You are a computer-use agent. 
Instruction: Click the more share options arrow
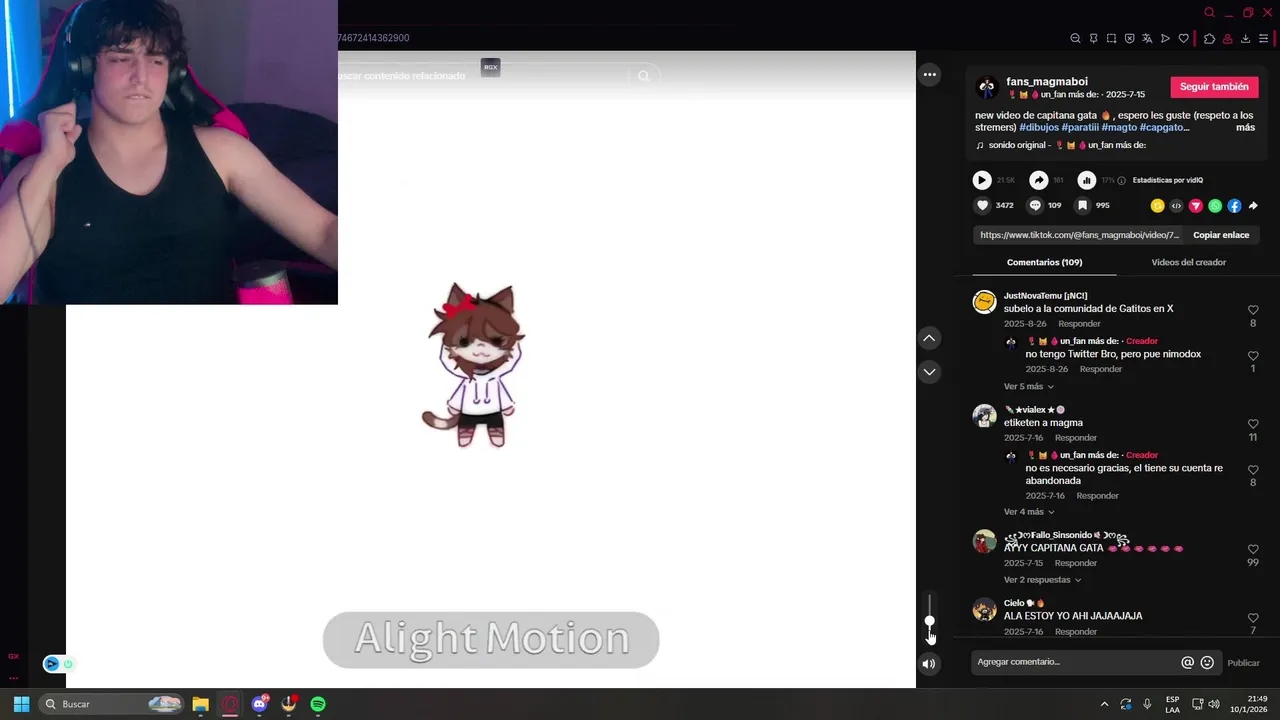1253,206
